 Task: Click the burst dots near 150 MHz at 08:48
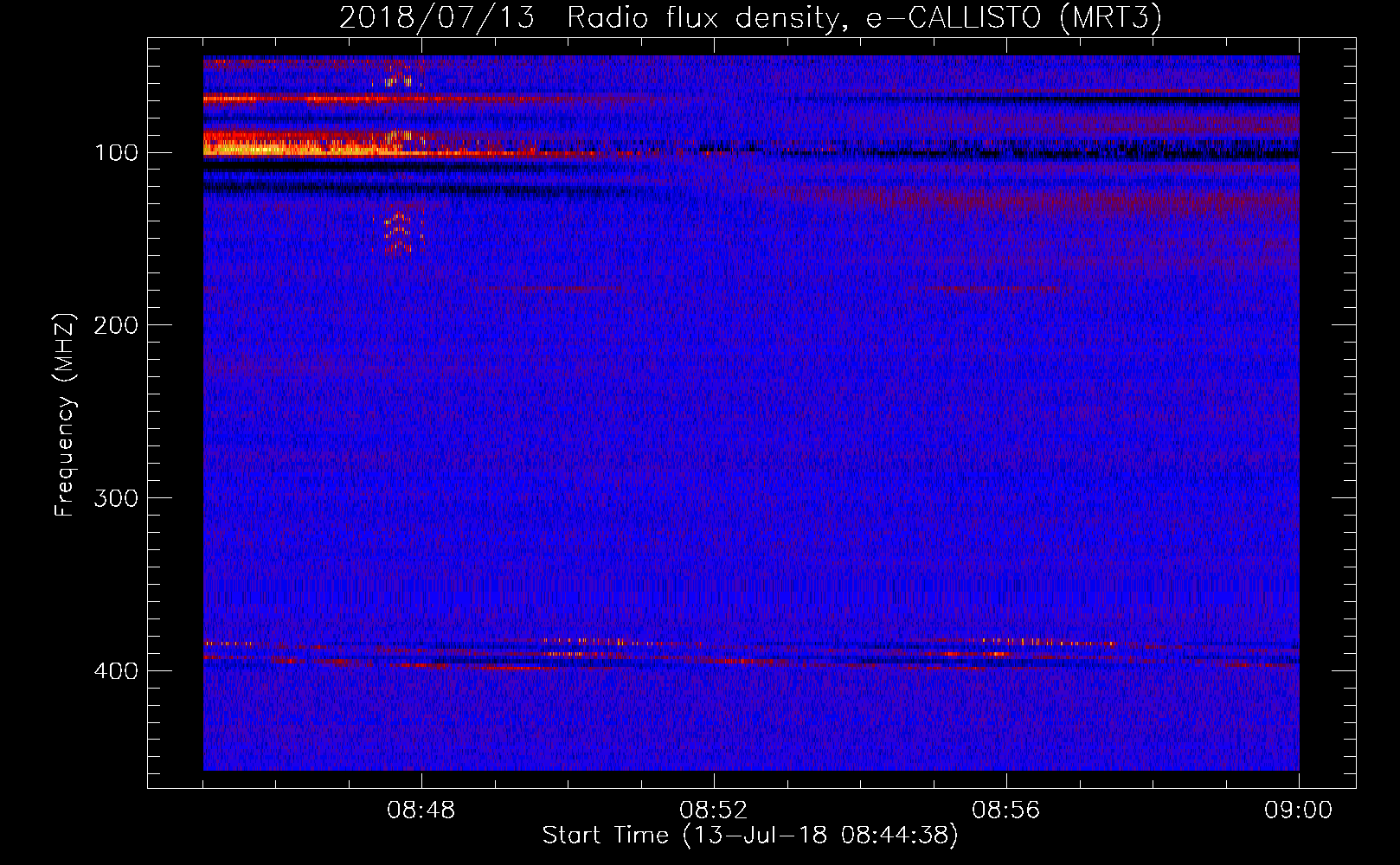[399, 234]
